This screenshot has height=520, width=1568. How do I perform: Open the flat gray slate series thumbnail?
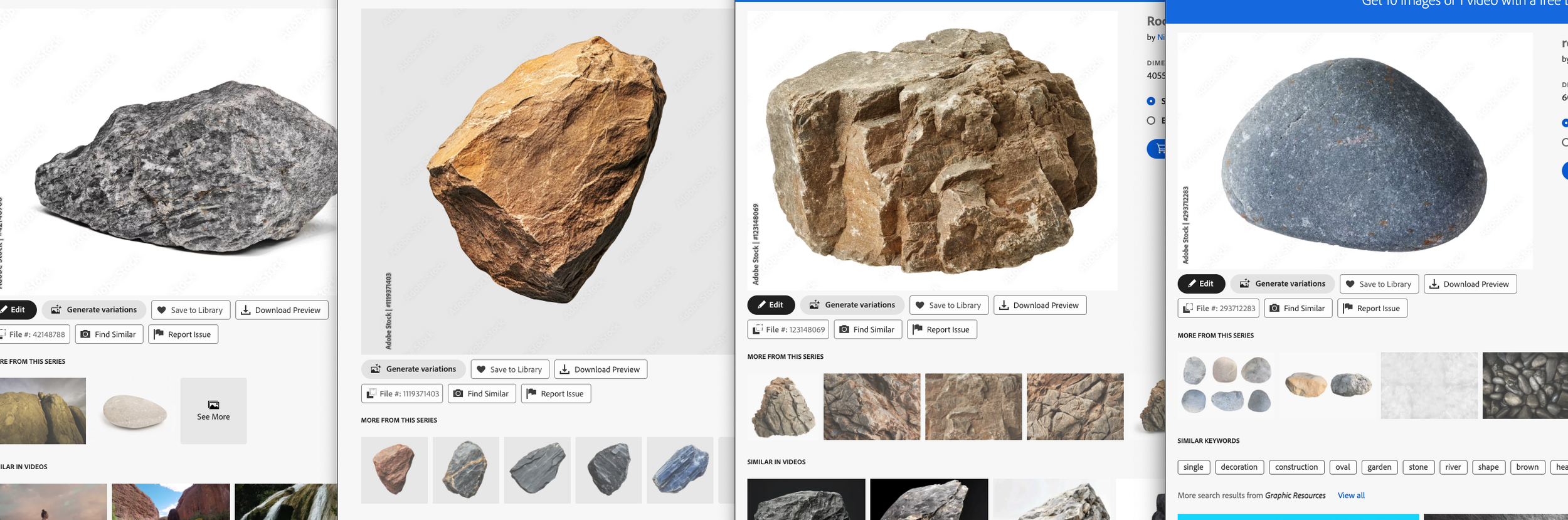[x=538, y=470]
